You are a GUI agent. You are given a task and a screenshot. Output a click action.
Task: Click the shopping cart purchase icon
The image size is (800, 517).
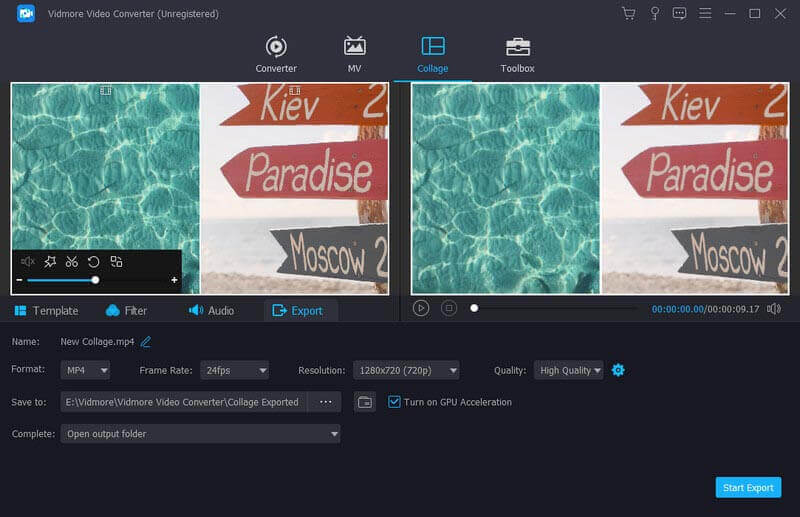pos(628,14)
